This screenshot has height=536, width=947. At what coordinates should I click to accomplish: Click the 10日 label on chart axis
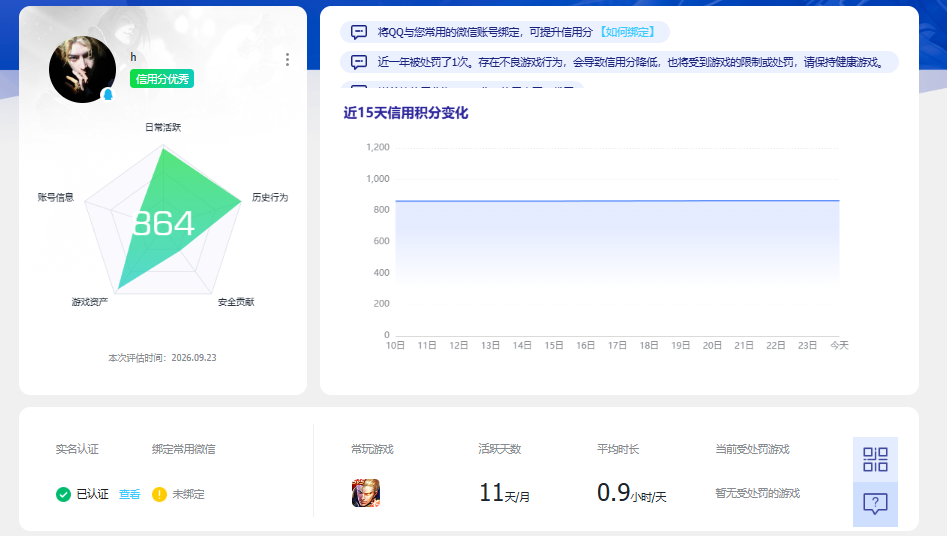pyautogui.click(x=395, y=345)
